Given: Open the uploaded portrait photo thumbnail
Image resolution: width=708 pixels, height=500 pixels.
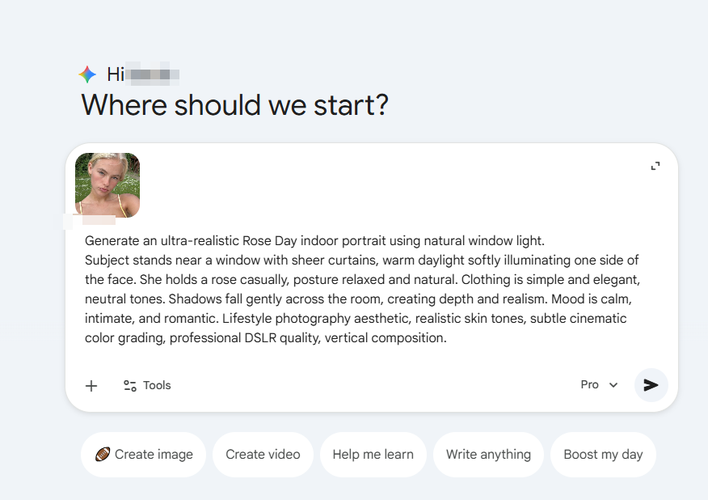Looking at the screenshot, I should (108, 184).
